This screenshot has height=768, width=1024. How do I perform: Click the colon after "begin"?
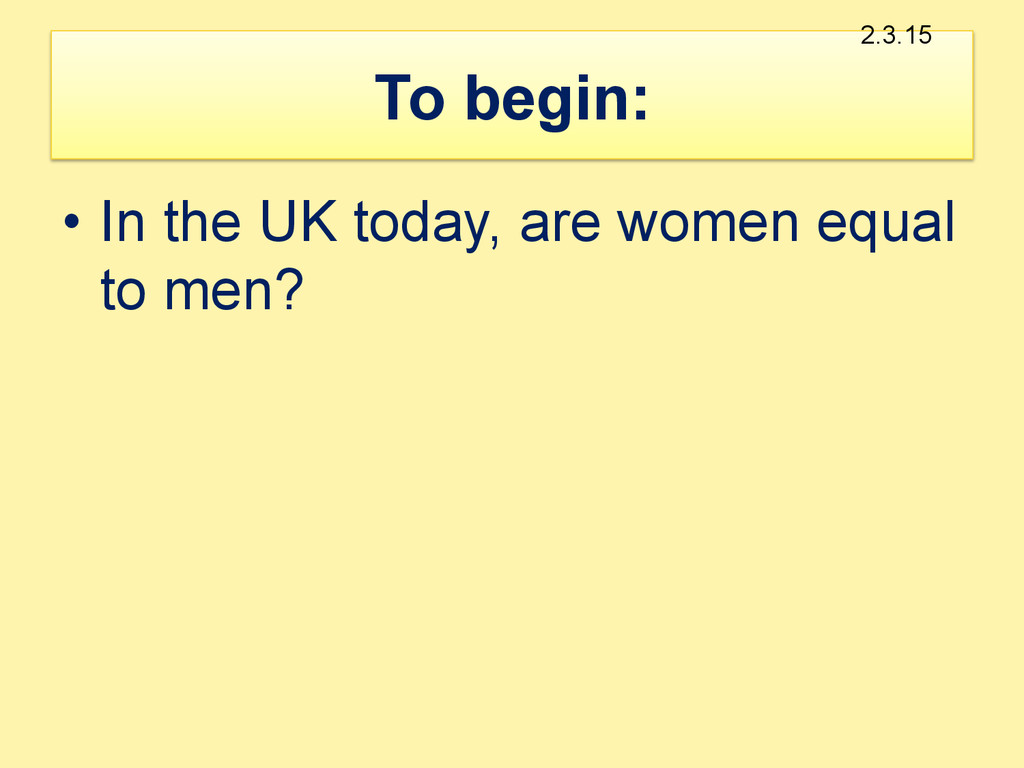pos(640,104)
